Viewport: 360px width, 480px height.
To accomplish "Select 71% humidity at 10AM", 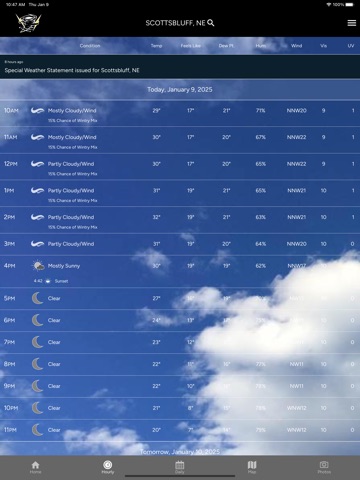I will click(x=261, y=110).
